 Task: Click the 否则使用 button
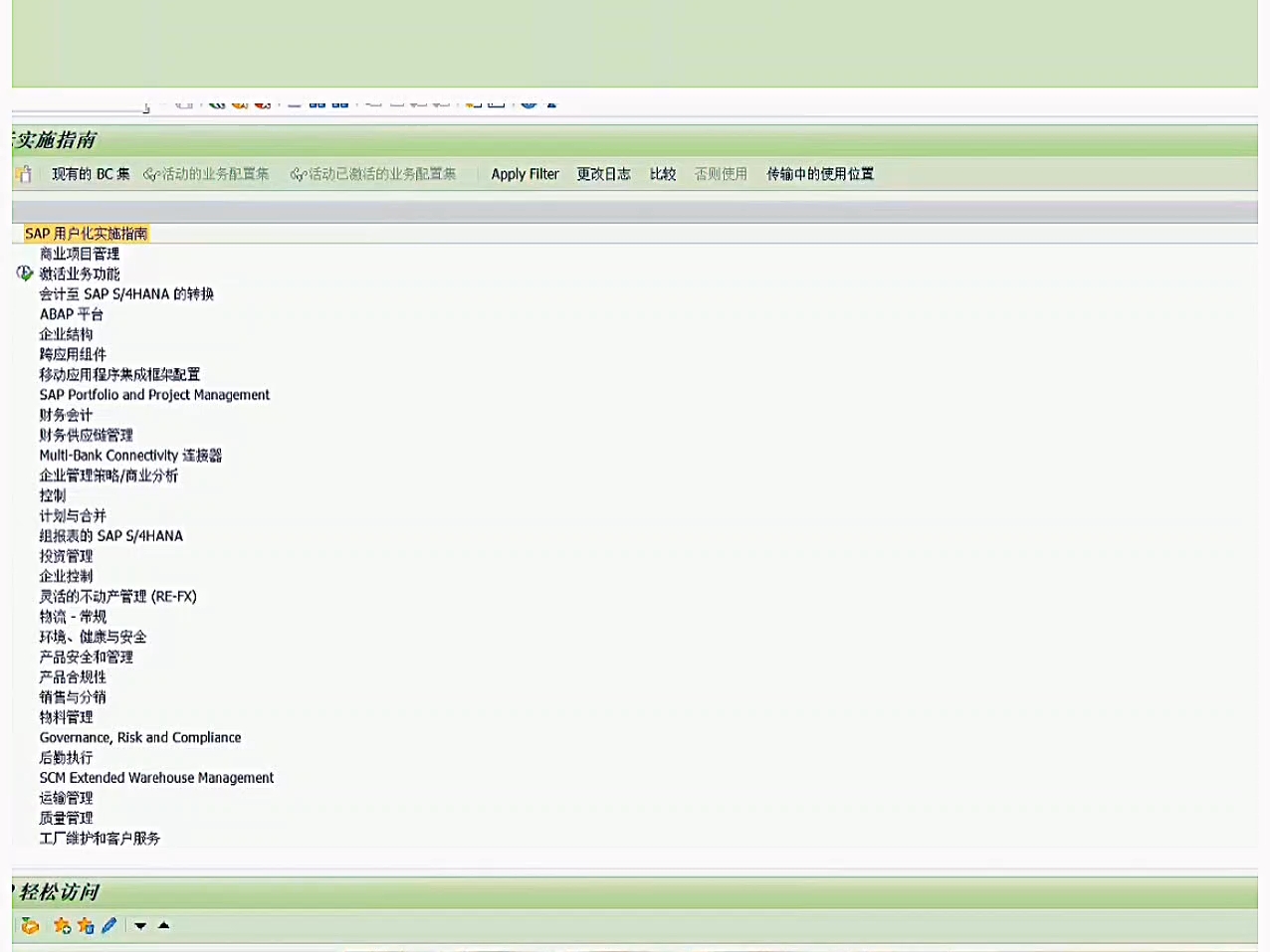pos(721,174)
